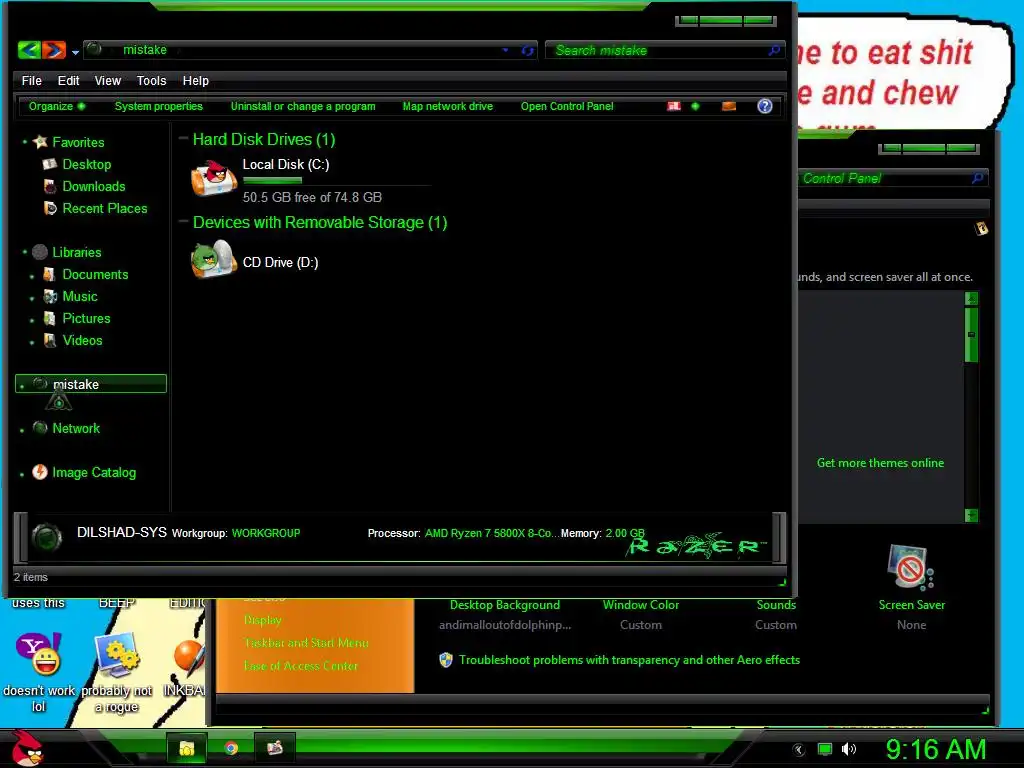This screenshot has height=768, width=1024.
Task: Collapse the Hard Disk Drives group
Action: [x=184, y=138]
